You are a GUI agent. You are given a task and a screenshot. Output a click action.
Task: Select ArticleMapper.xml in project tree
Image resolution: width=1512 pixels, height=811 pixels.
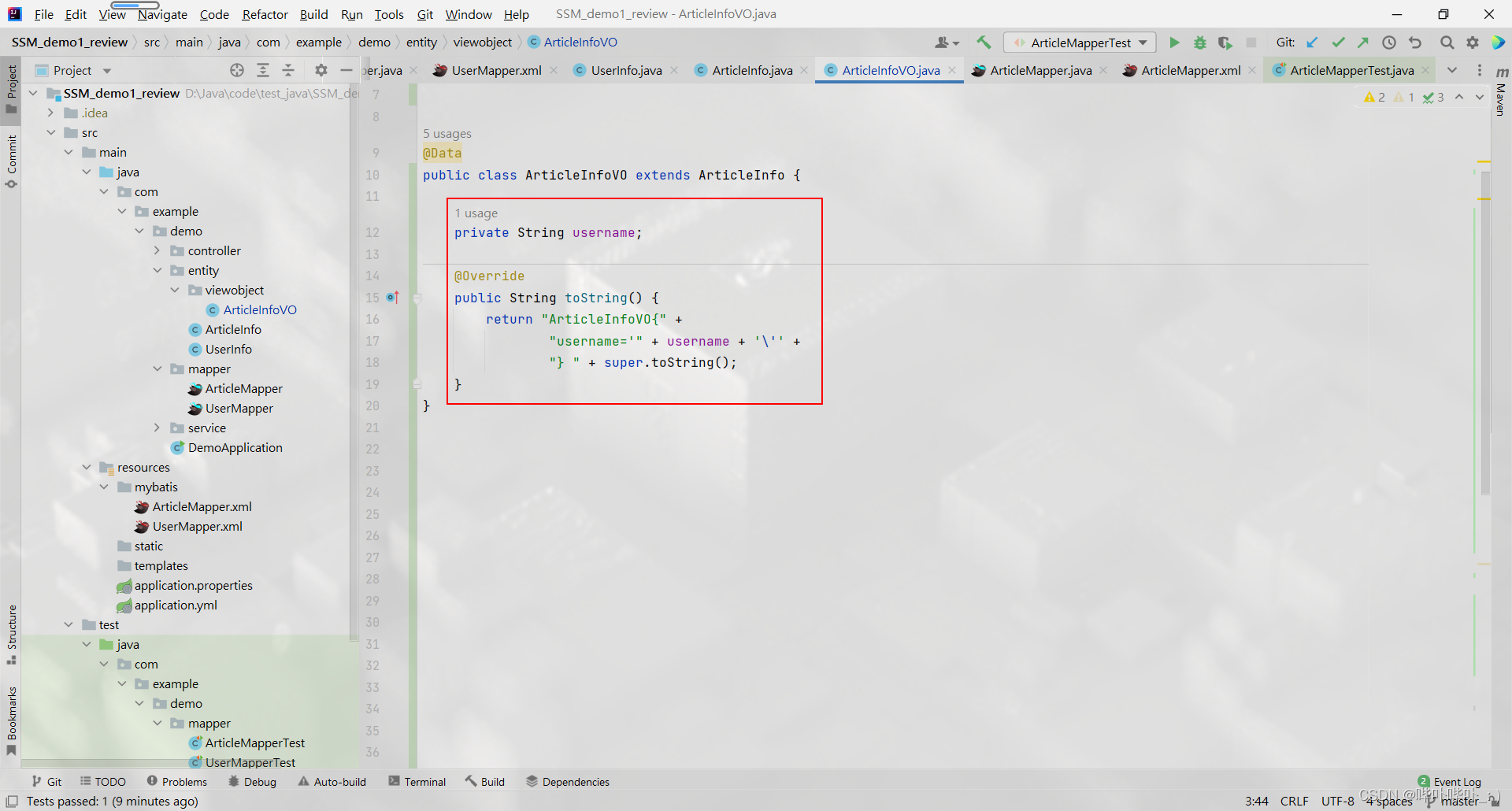[x=202, y=506]
